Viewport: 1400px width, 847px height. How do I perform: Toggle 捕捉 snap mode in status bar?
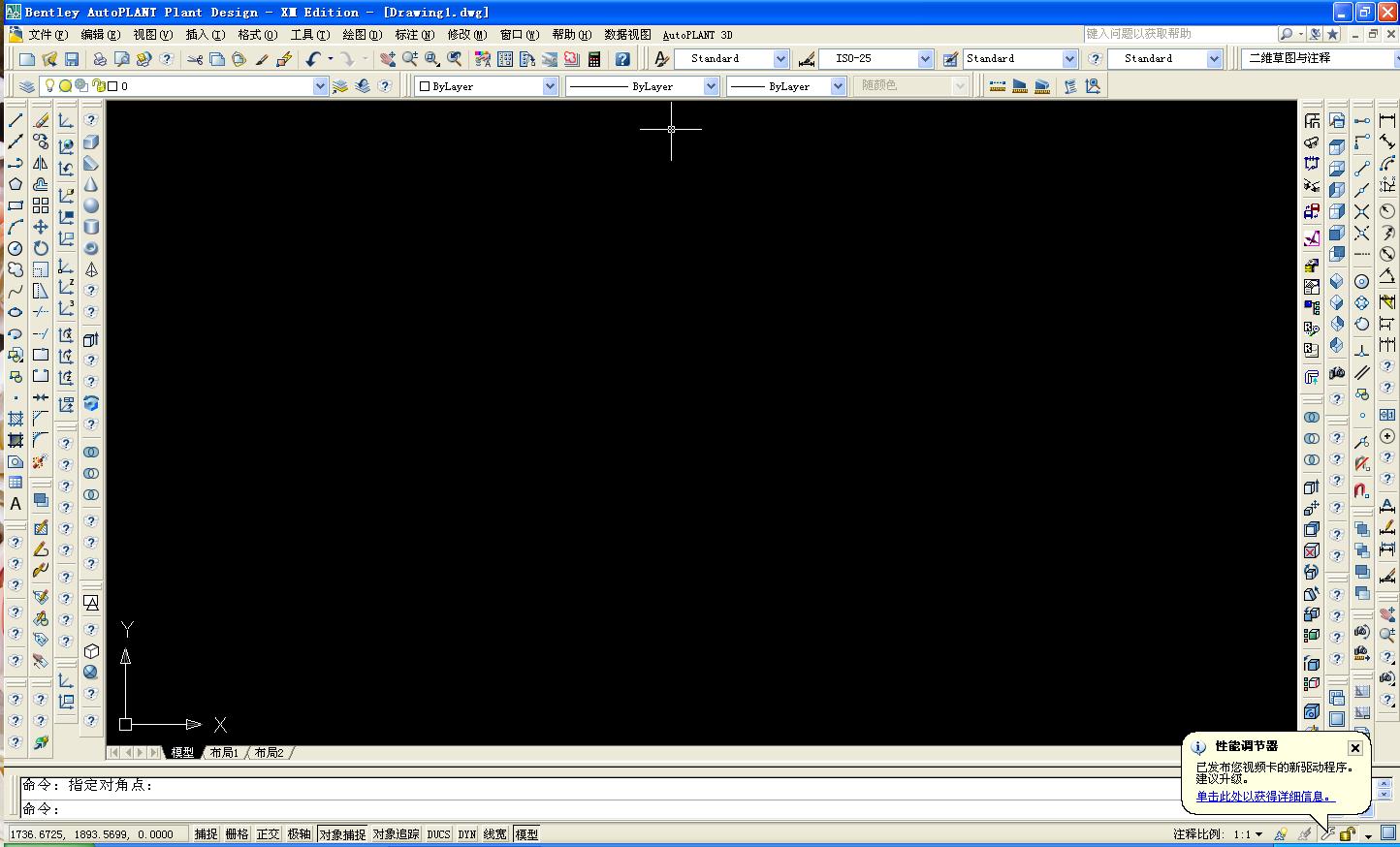(207, 834)
